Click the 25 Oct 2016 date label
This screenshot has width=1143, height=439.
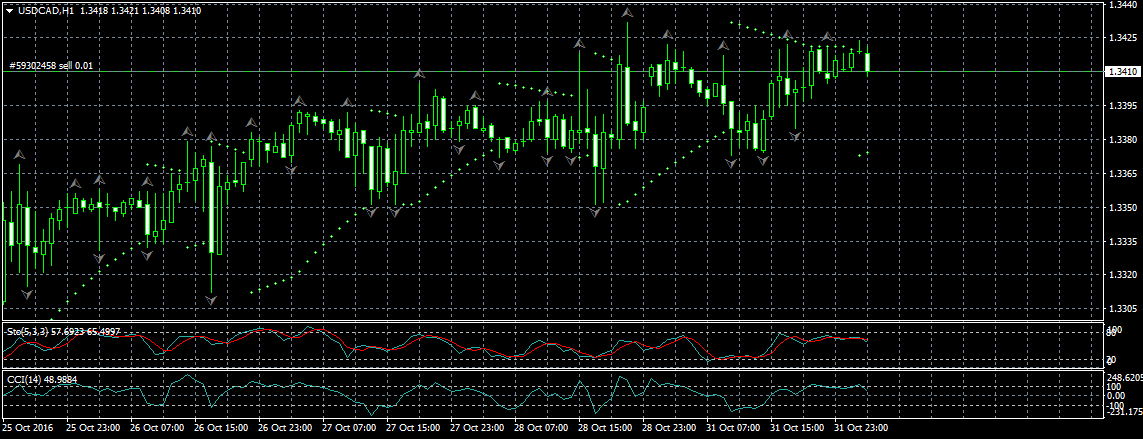pyautogui.click(x=27, y=427)
